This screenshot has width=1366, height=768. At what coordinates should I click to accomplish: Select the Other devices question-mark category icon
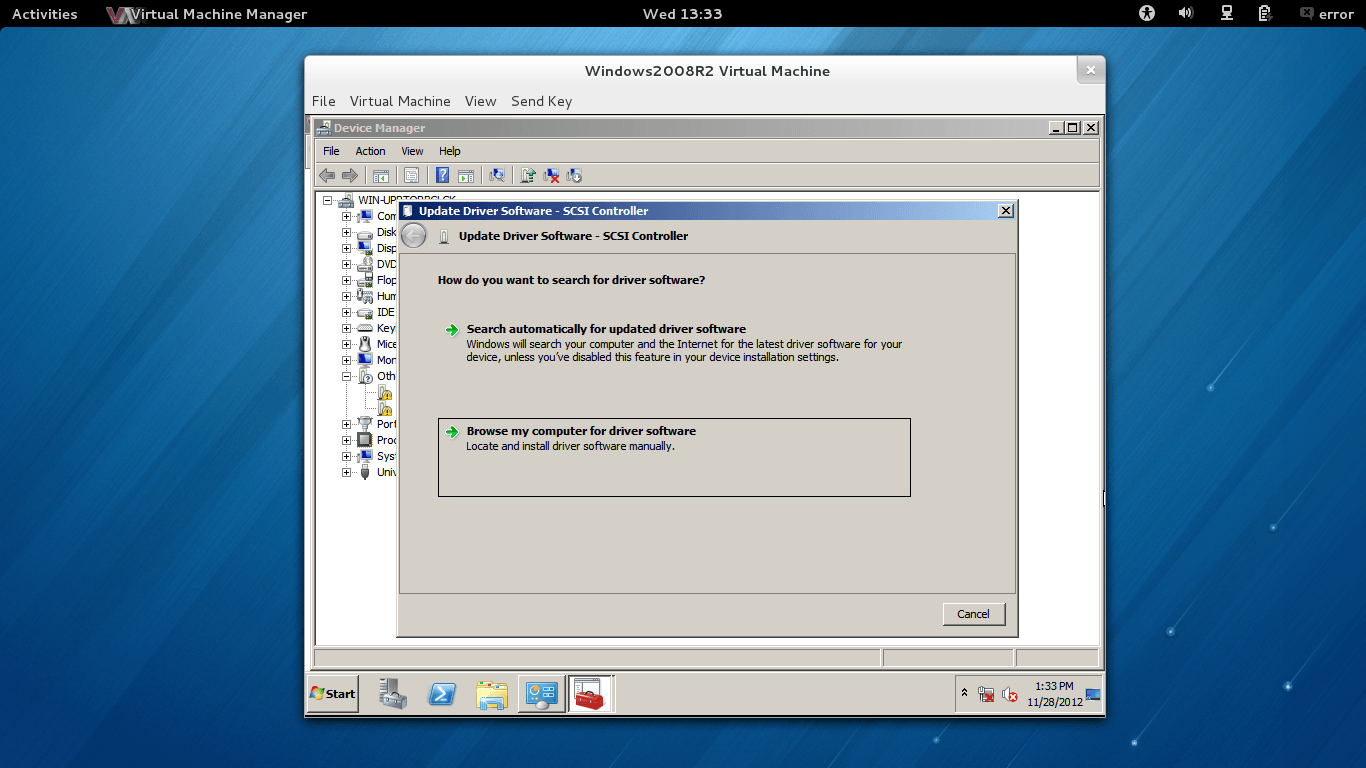365,376
